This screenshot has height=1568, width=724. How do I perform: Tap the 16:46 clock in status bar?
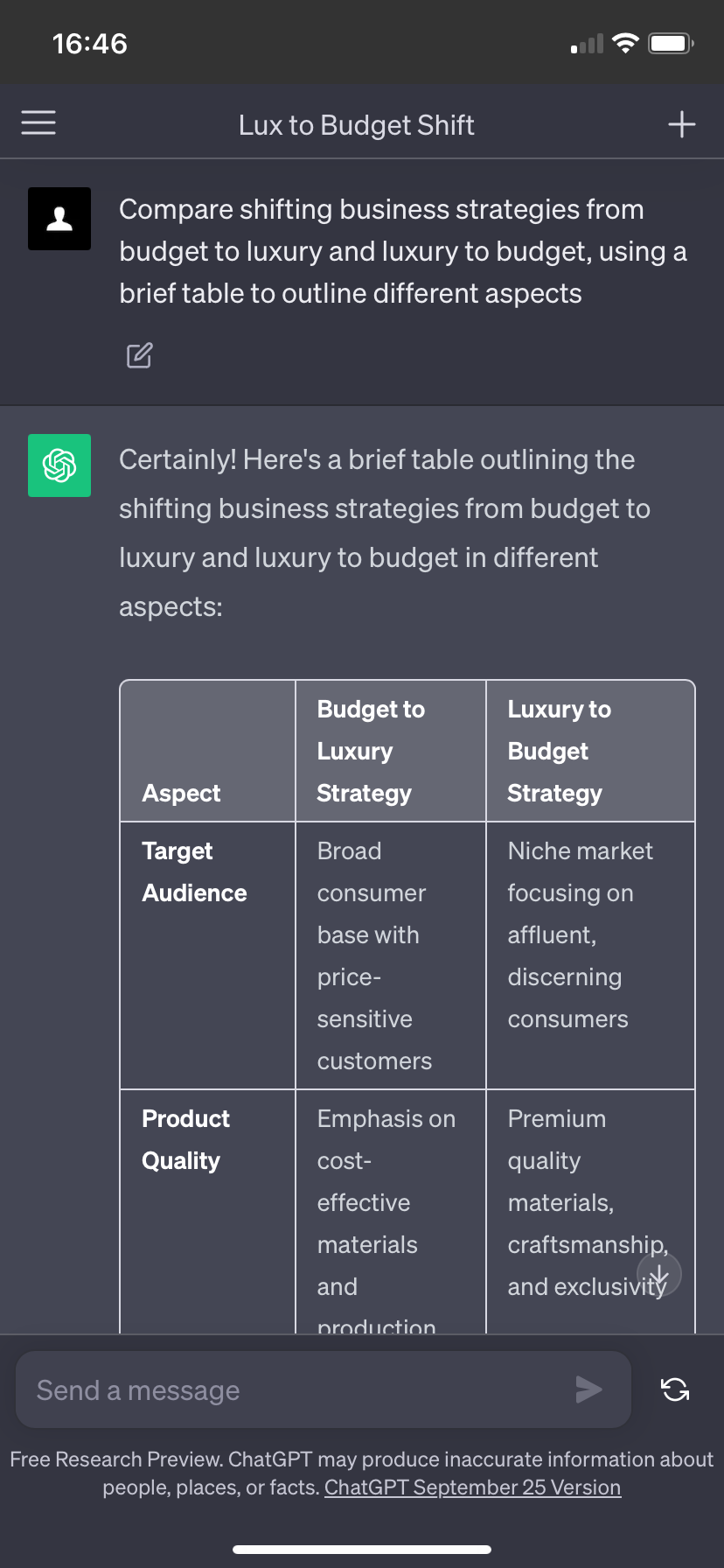click(90, 43)
